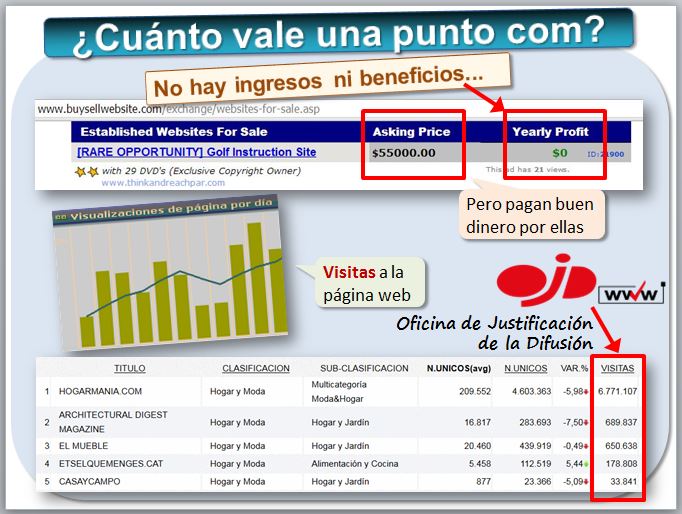The height and width of the screenshot is (514, 682).
Task: Click the Asking Price column header
Action: coord(411,132)
